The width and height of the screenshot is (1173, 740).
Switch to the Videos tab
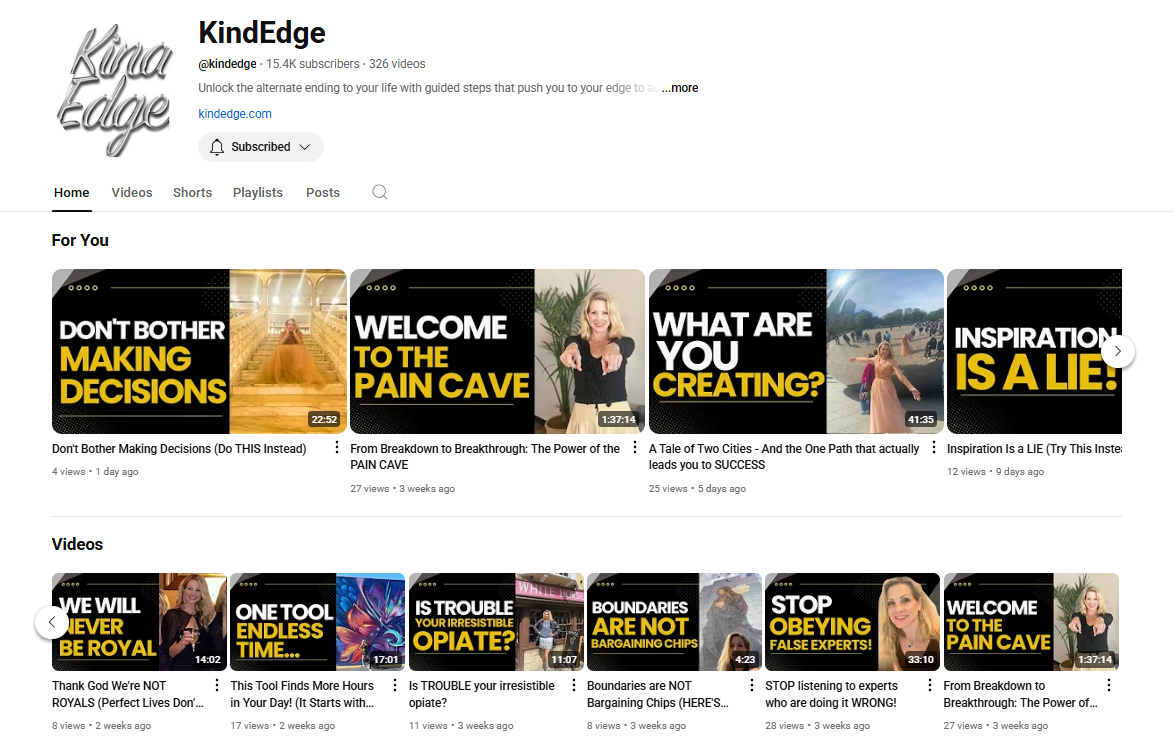click(132, 192)
